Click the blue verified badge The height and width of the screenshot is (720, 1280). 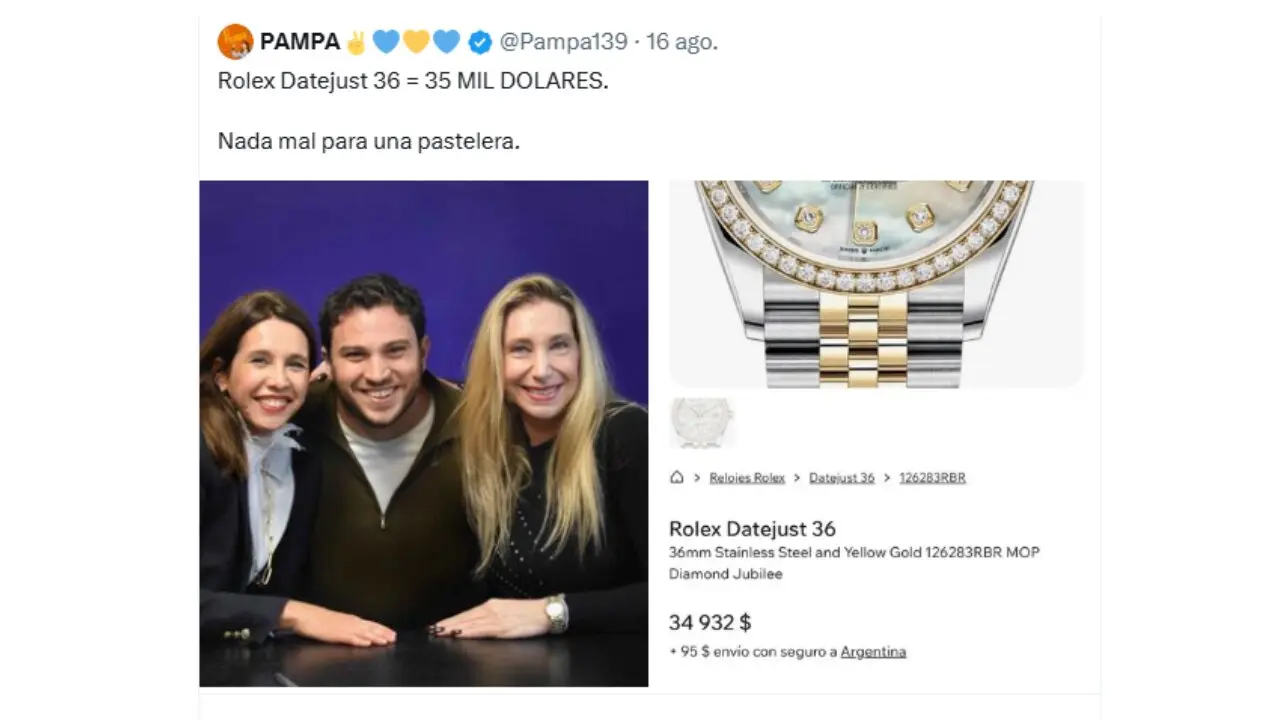pos(480,42)
